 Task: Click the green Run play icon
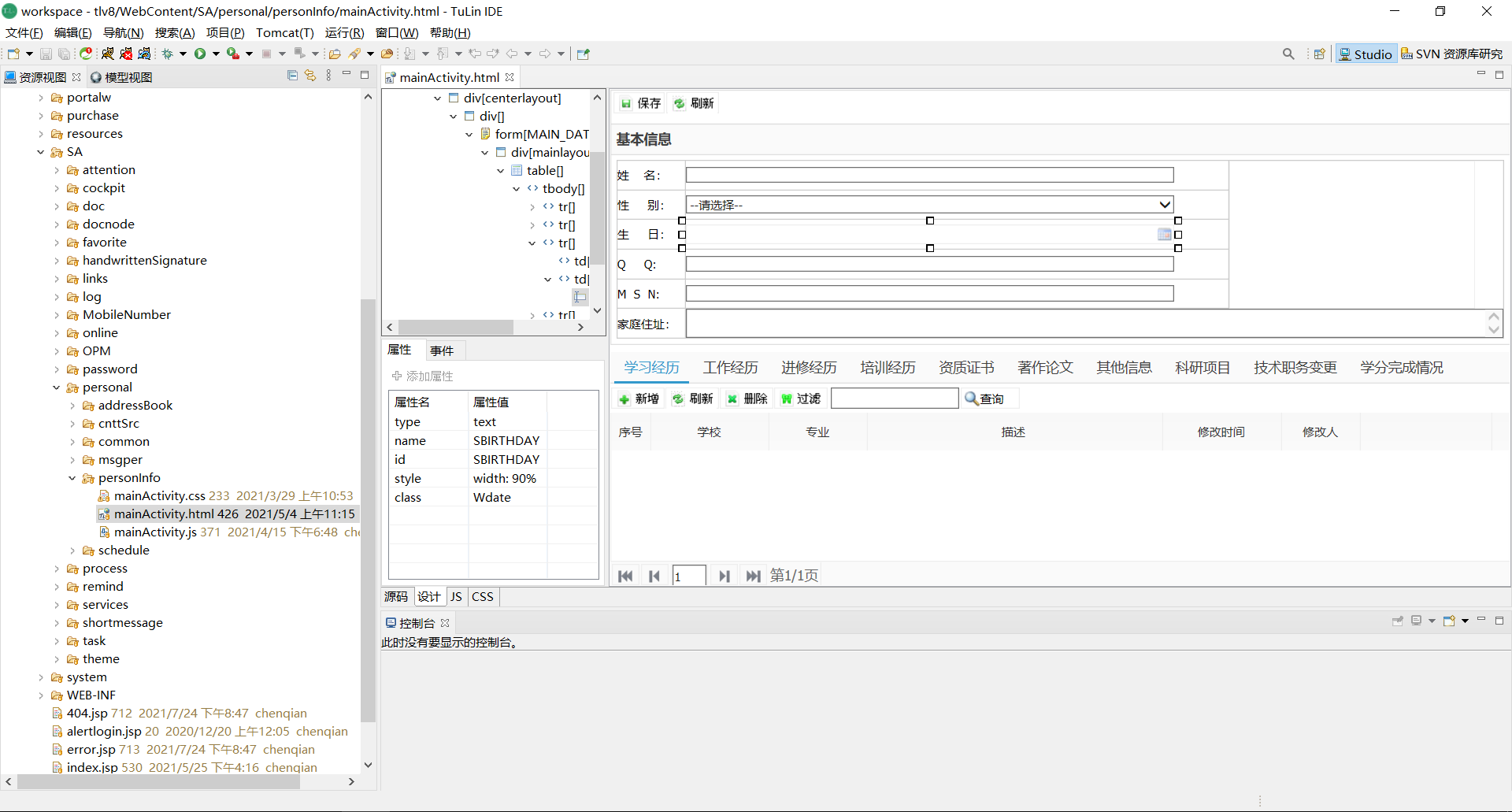click(x=200, y=54)
